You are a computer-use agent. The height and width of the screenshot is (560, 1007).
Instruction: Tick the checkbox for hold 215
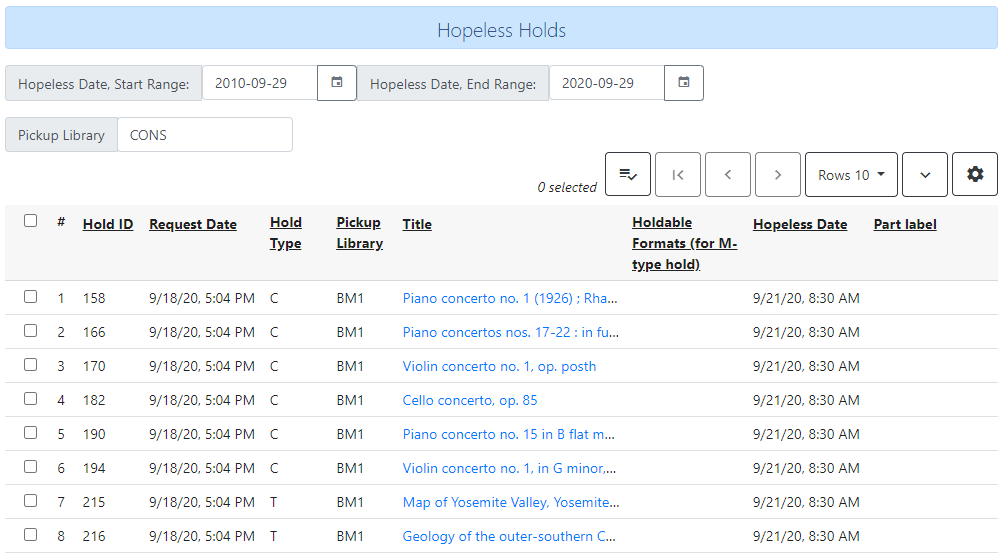[31, 501]
